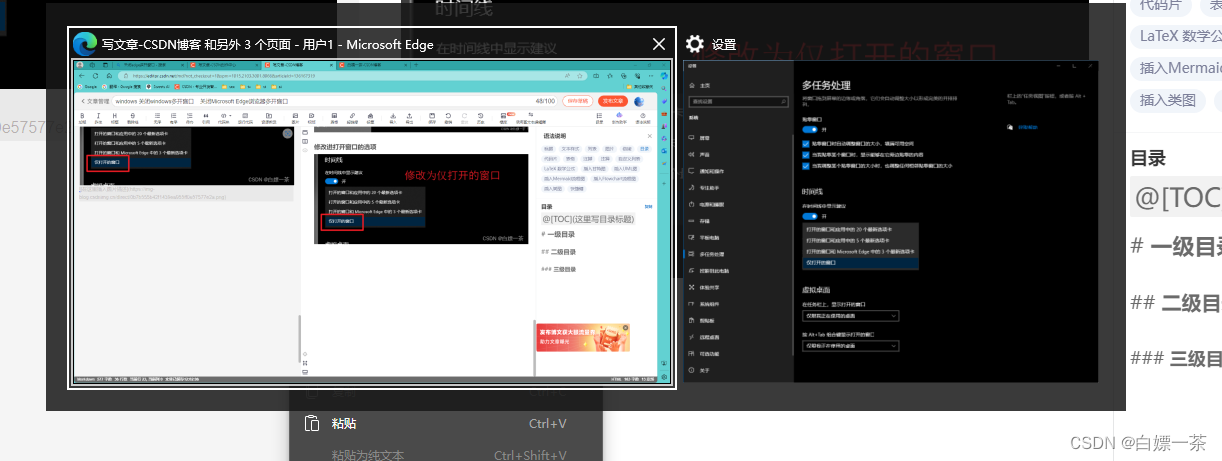Toggle first 贴靠窗口 checkbox in Settings preview
1222x461 pixels.
point(806,144)
